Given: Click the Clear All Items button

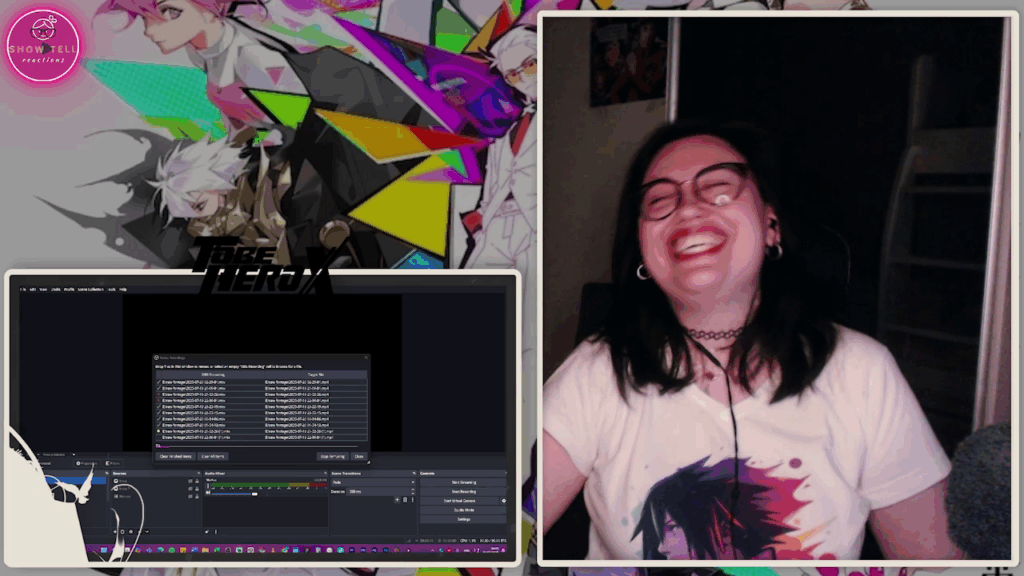Looking at the screenshot, I should coord(213,456).
